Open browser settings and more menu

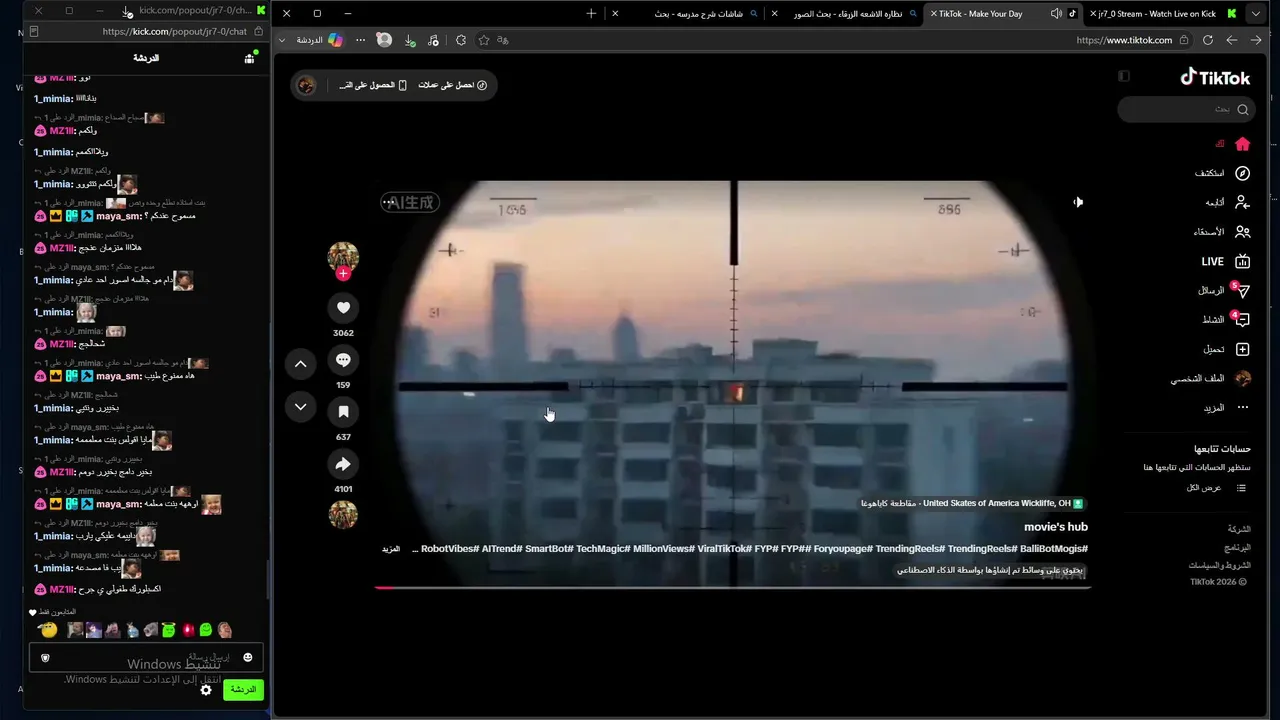(x=360, y=40)
